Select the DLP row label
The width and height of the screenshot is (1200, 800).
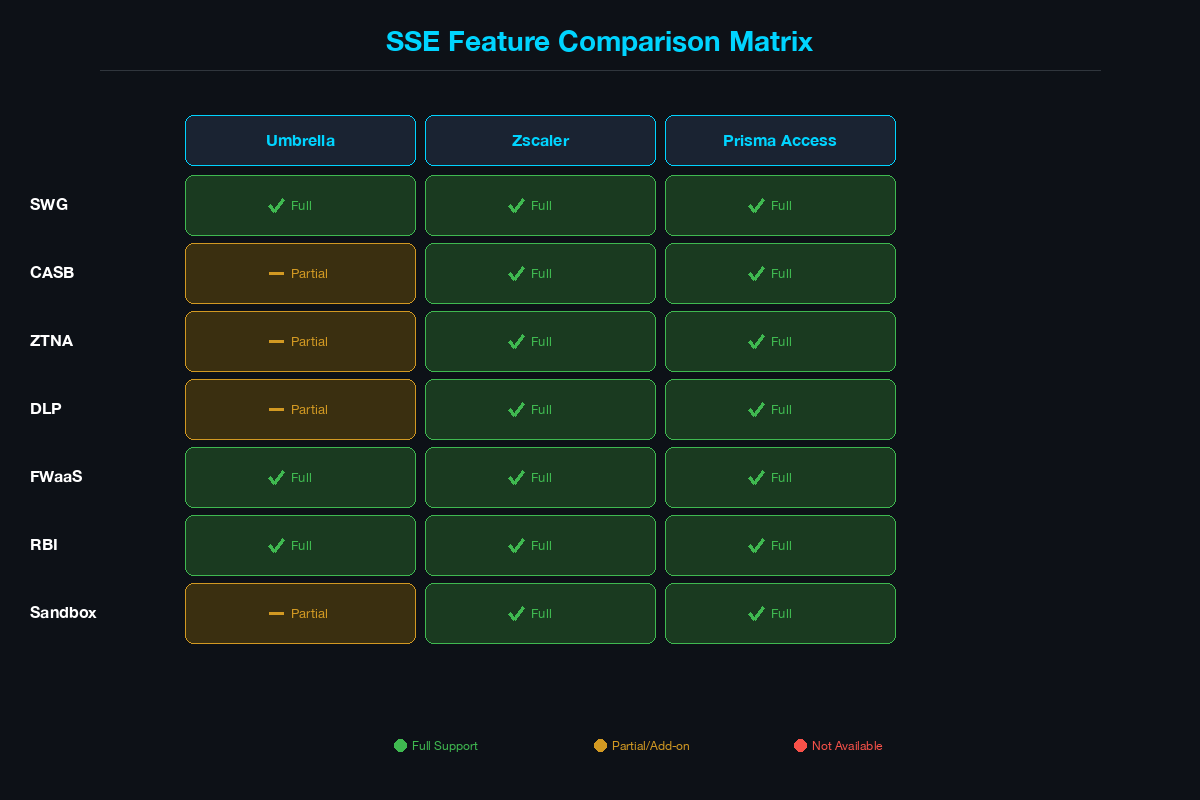click(46, 409)
